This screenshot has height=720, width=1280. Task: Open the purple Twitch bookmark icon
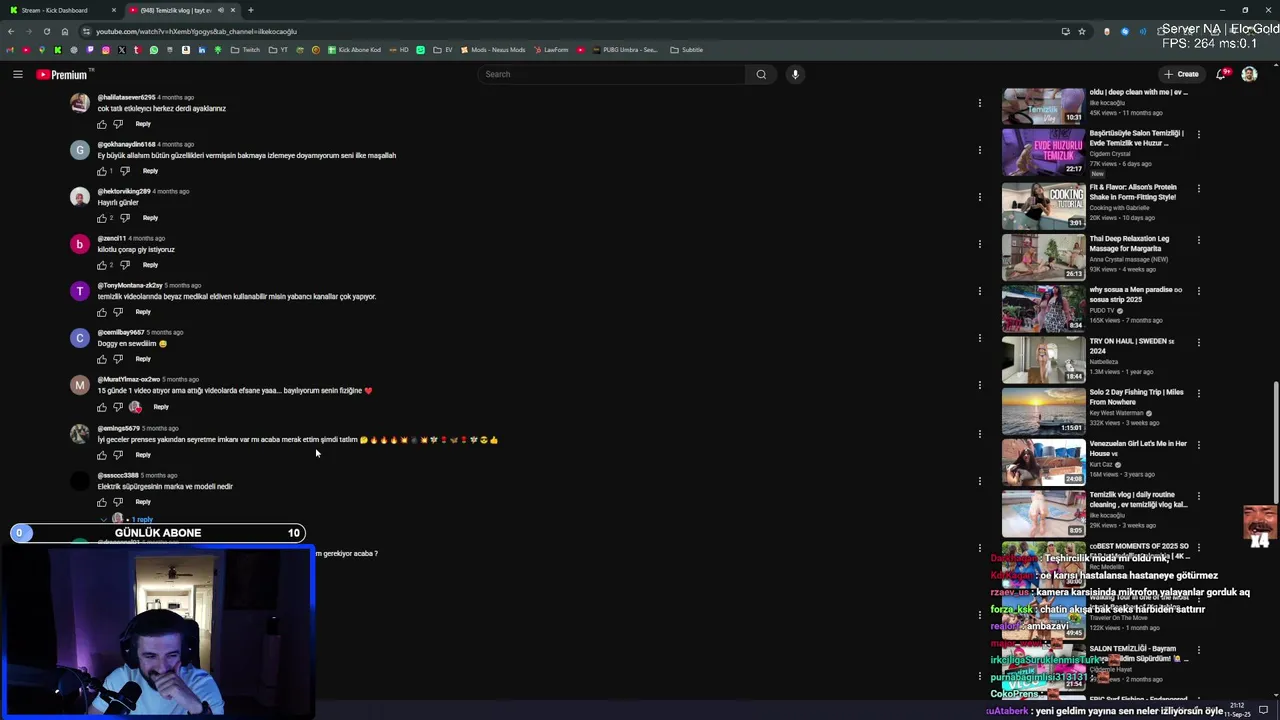[x=90, y=50]
